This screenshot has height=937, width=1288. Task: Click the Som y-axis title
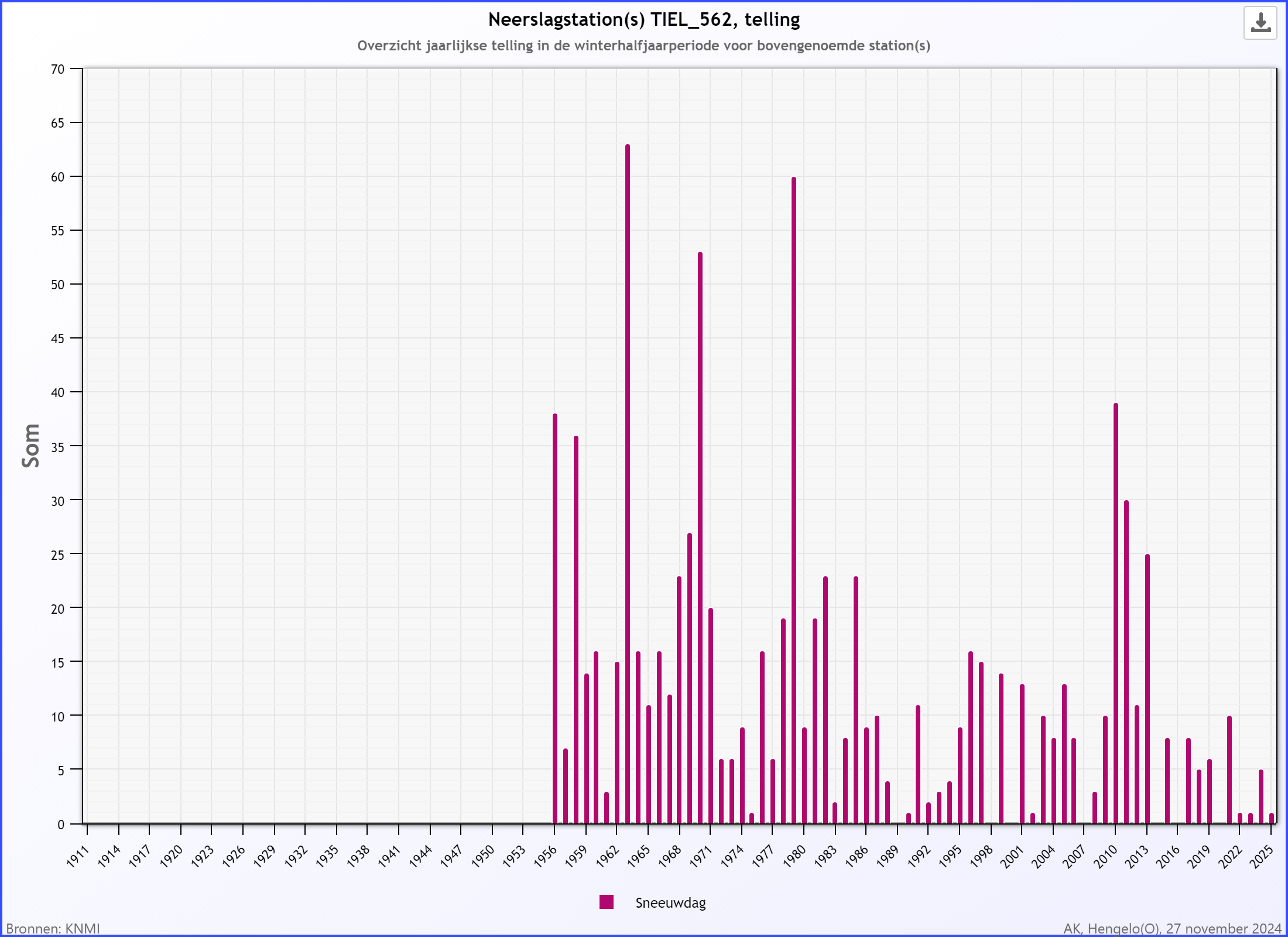30,446
